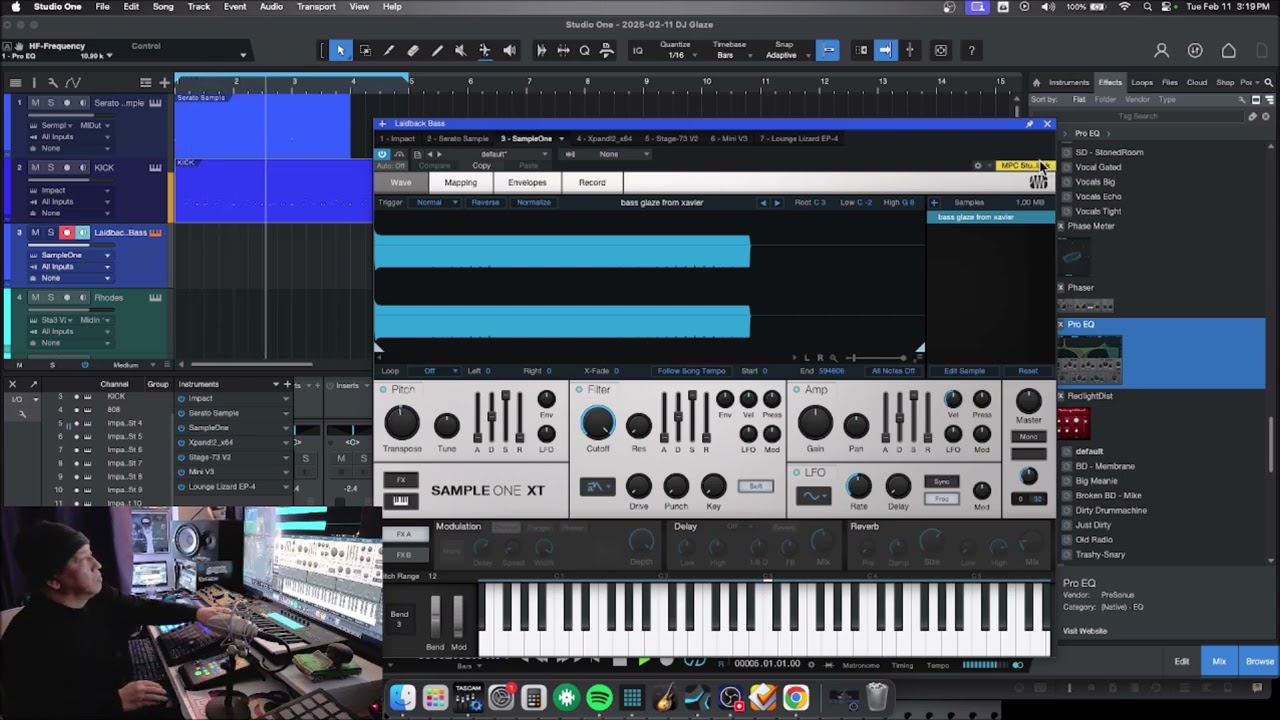The height and width of the screenshot is (720, 1280).
Task: Open the user account profile icon
Action: pos(1161,50)
